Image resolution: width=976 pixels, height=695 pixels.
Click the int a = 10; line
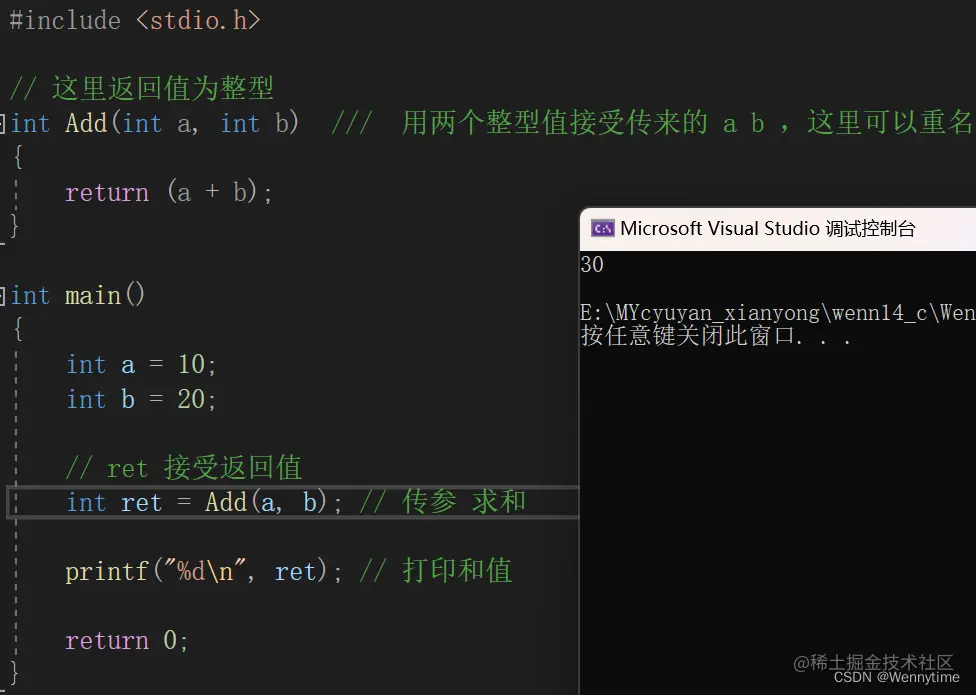(x=141, y=365)
